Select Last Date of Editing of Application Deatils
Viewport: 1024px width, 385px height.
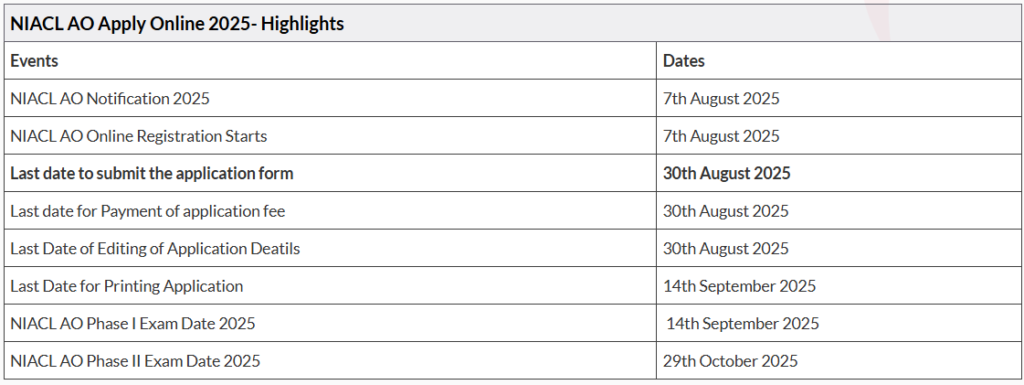tap(155, 249)
